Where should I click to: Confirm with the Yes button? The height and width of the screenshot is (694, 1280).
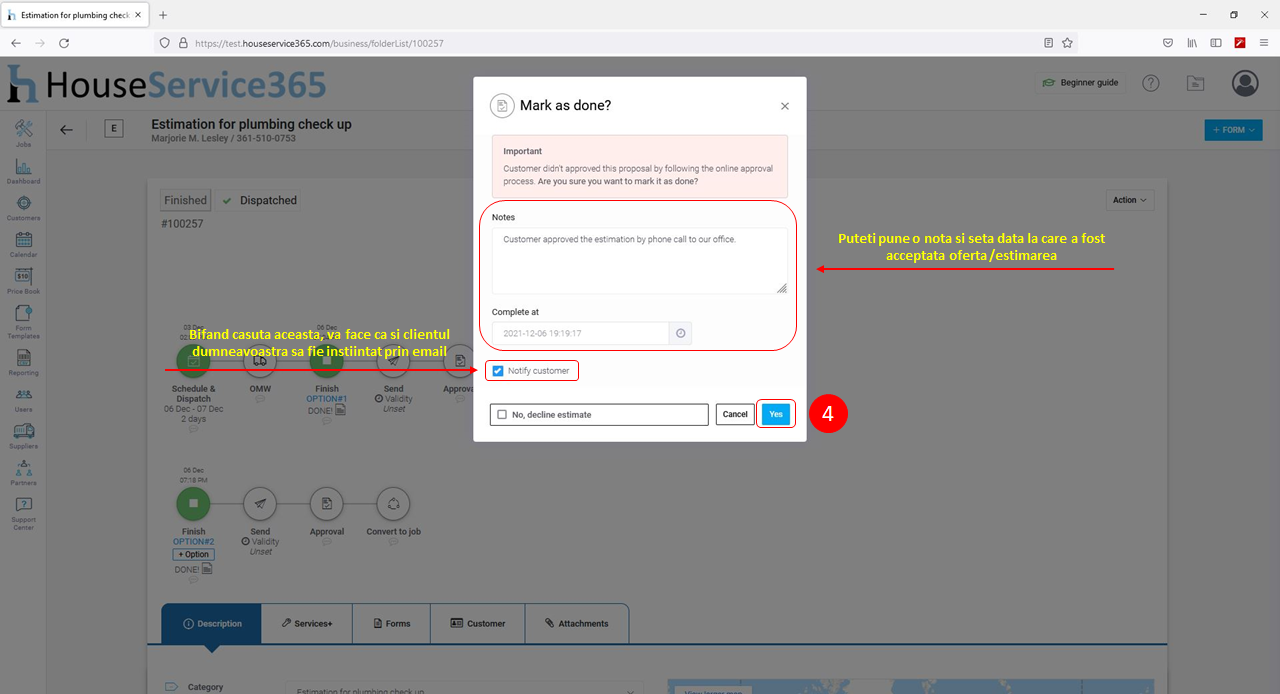(776, 414)
